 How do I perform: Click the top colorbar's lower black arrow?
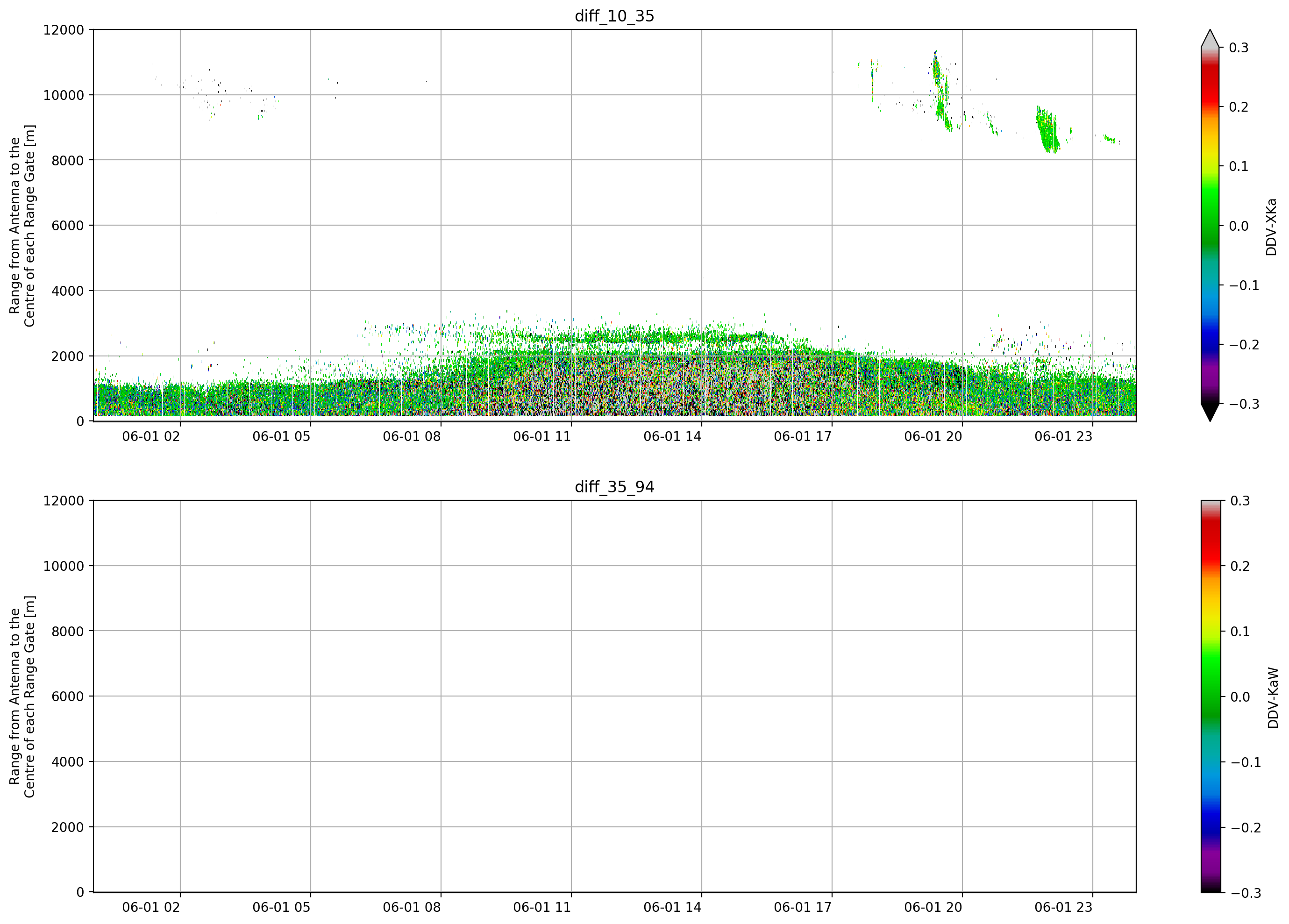1210,412
